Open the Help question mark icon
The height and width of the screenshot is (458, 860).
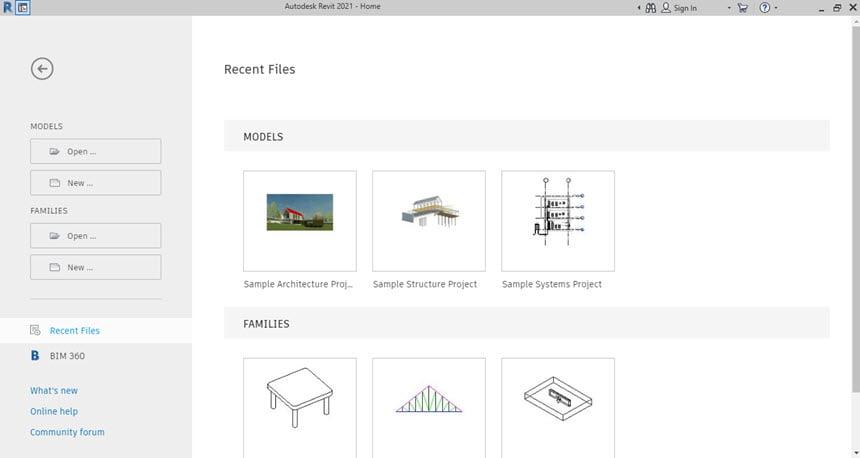pos(765,8)
